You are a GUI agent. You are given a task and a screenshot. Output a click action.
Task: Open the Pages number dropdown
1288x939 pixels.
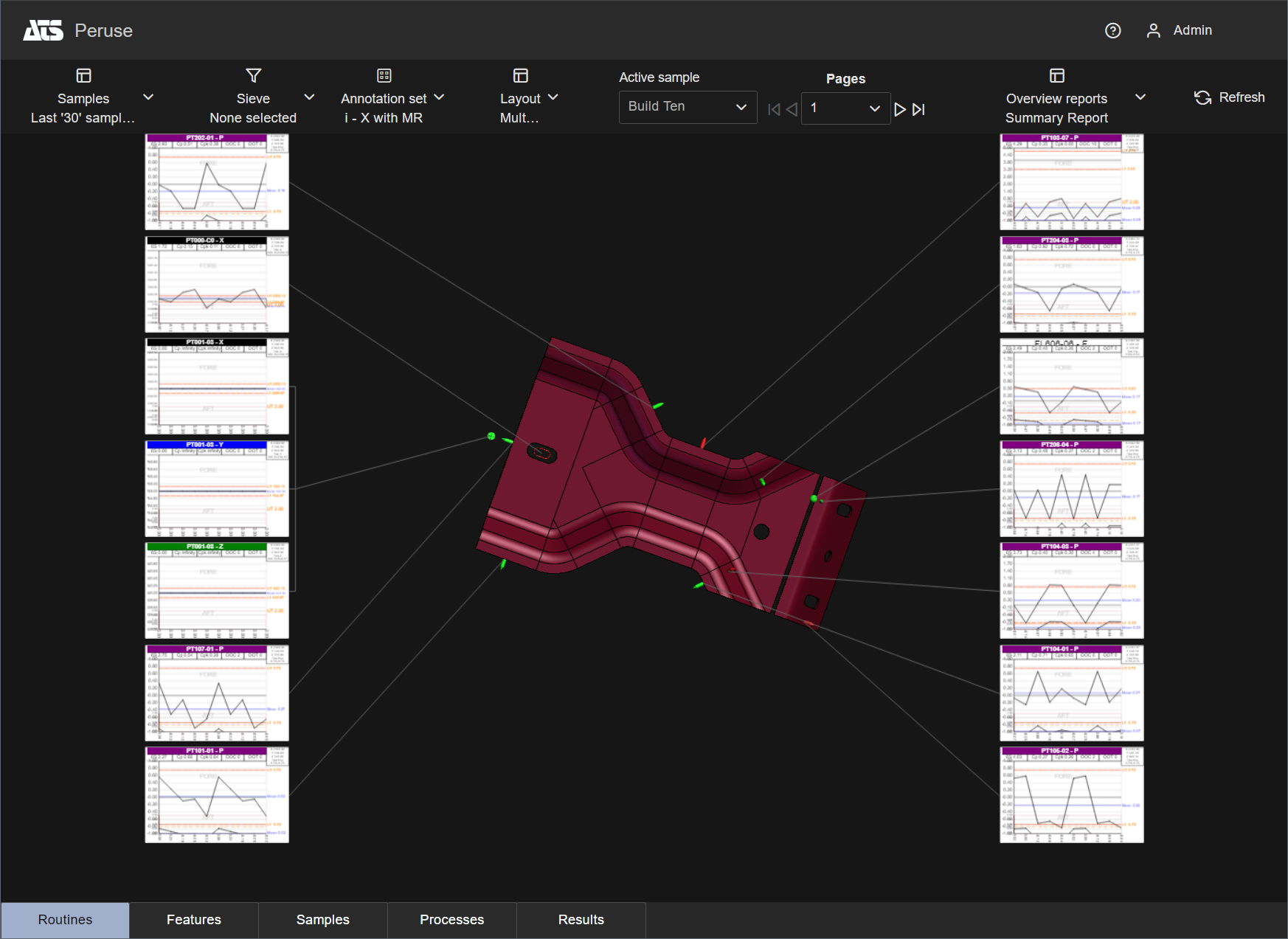(x=845, y=108)
